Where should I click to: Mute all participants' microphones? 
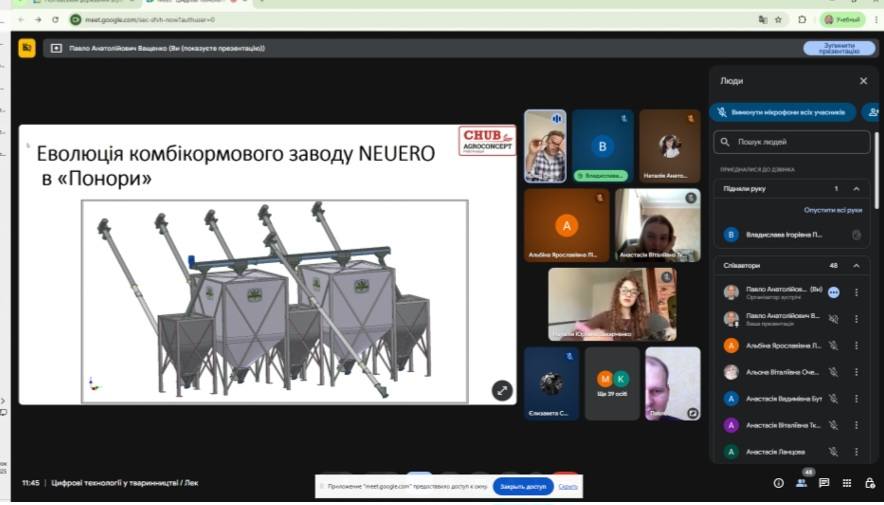coord(783,112)
